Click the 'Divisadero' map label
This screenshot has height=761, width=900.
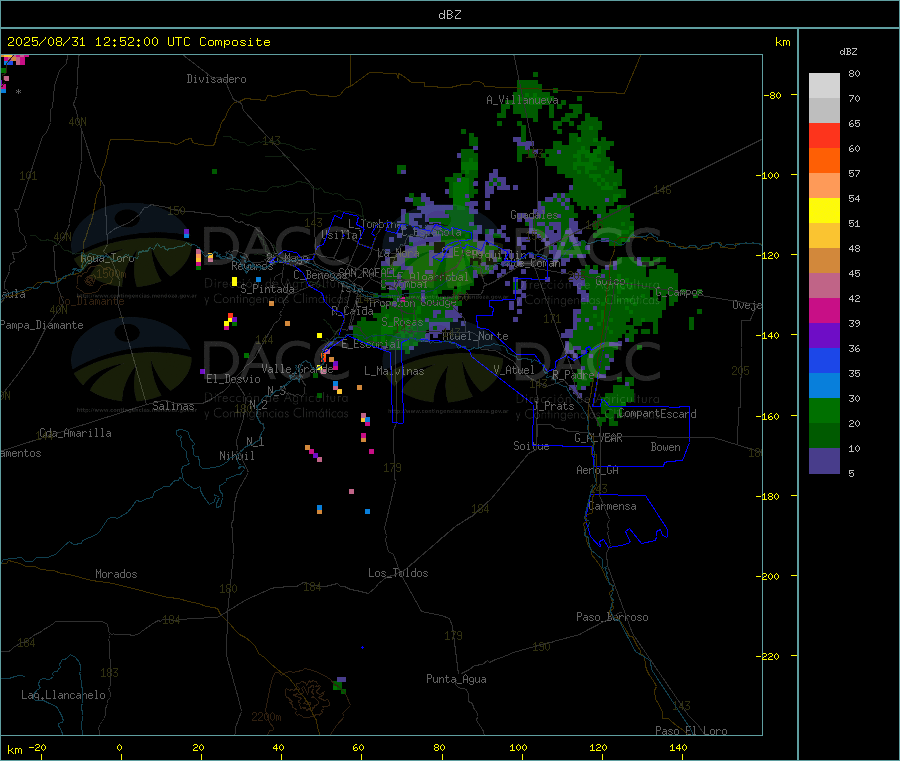216,79
